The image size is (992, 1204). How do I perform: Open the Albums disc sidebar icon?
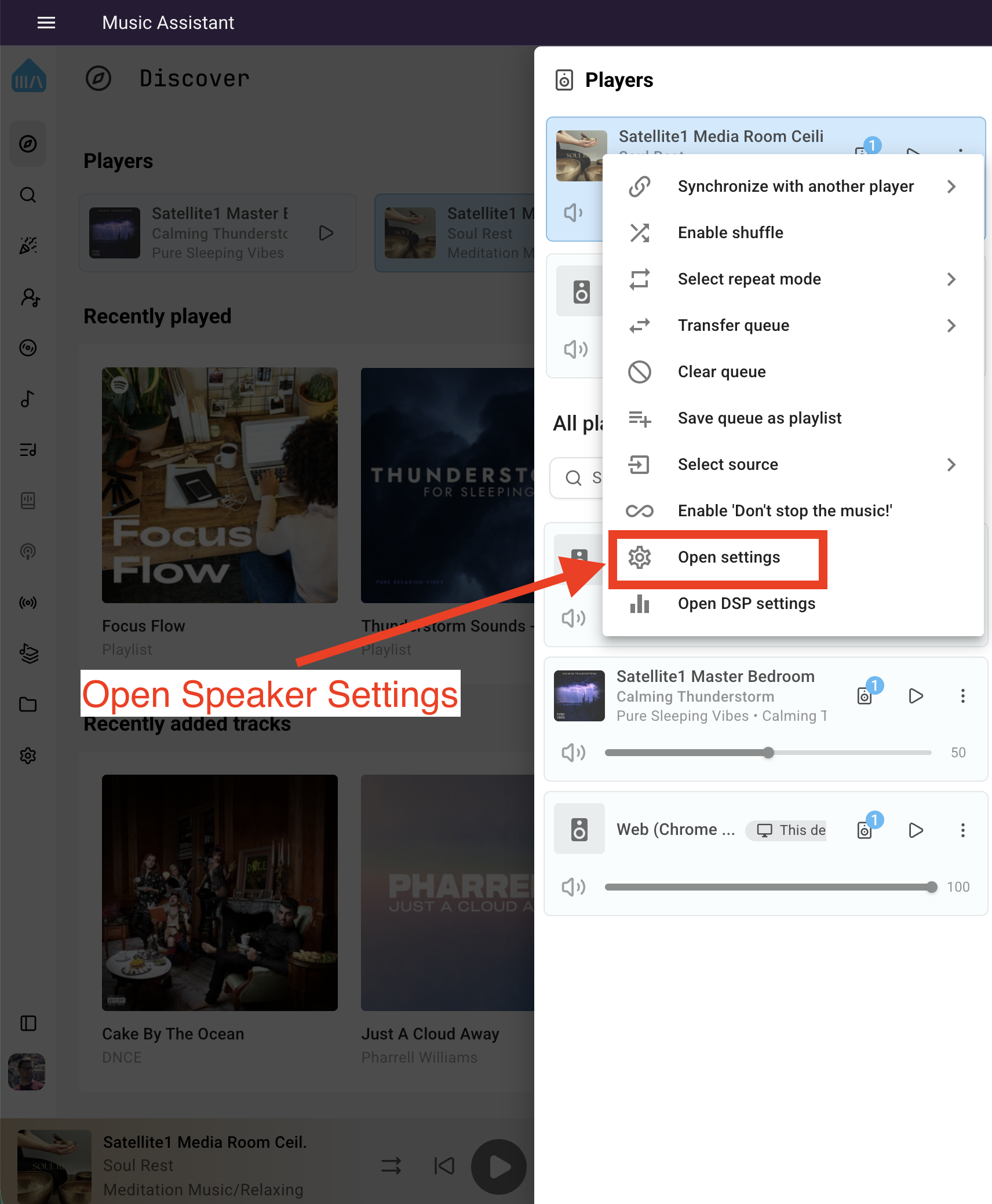(x=28, y=348)
